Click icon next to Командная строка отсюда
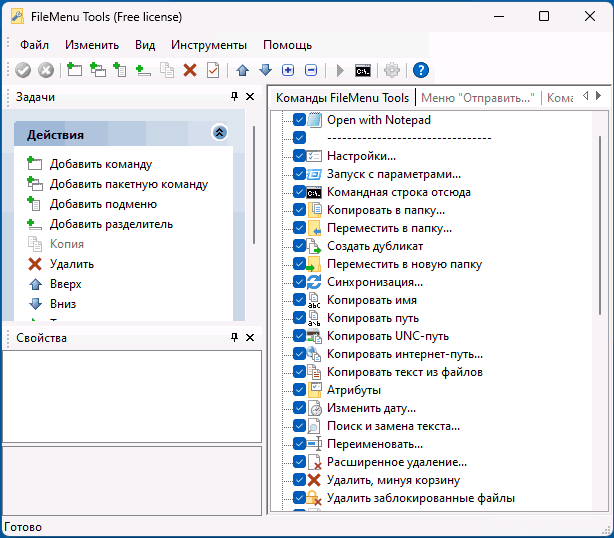The image size is (614, 538). click(314, 192)
